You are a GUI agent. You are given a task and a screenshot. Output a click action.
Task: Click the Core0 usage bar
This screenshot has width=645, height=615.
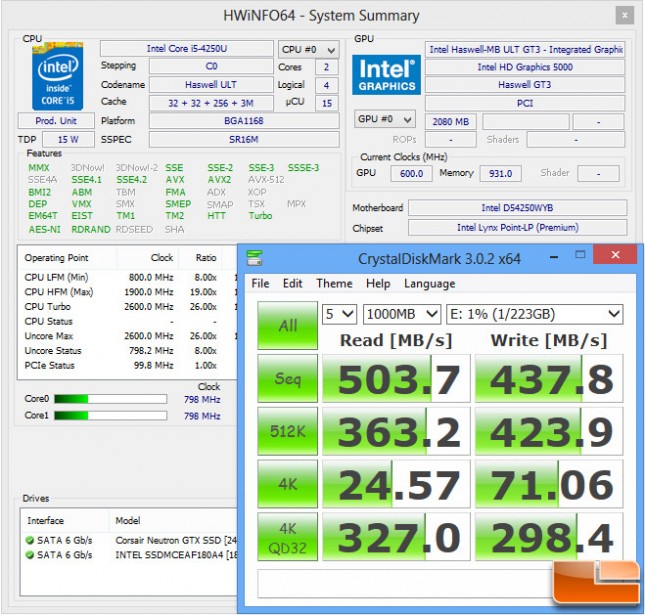111,399
